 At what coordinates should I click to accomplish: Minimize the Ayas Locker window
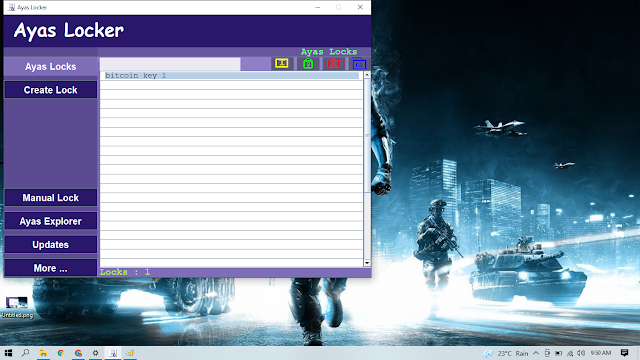tap(318, 7)
